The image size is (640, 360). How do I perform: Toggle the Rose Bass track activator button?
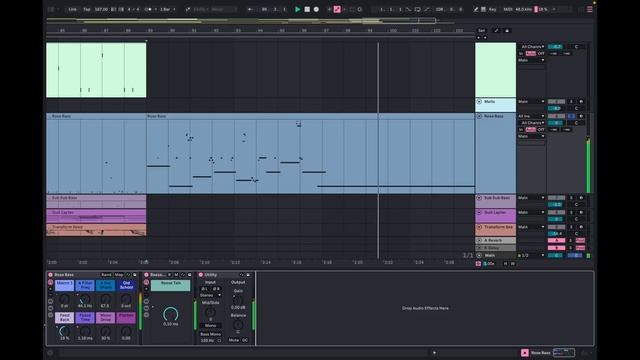click(x=556, y=116)
